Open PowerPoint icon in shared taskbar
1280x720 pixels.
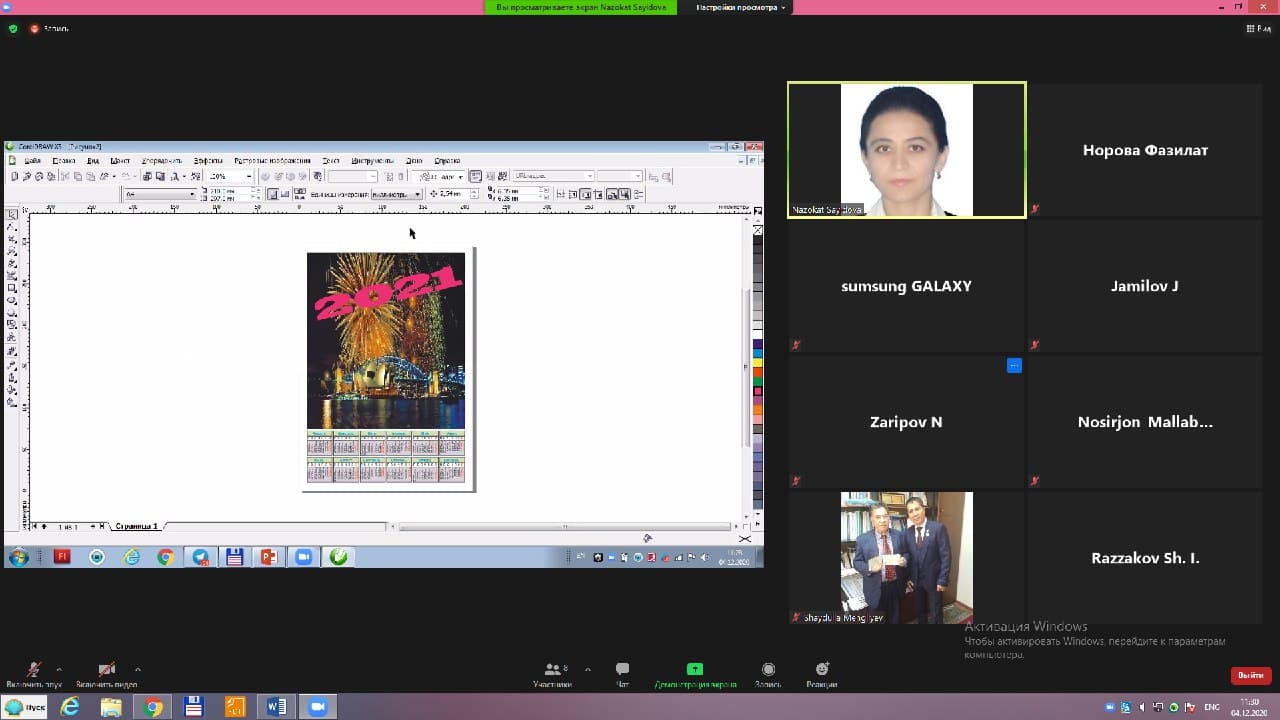coord(268,557)
